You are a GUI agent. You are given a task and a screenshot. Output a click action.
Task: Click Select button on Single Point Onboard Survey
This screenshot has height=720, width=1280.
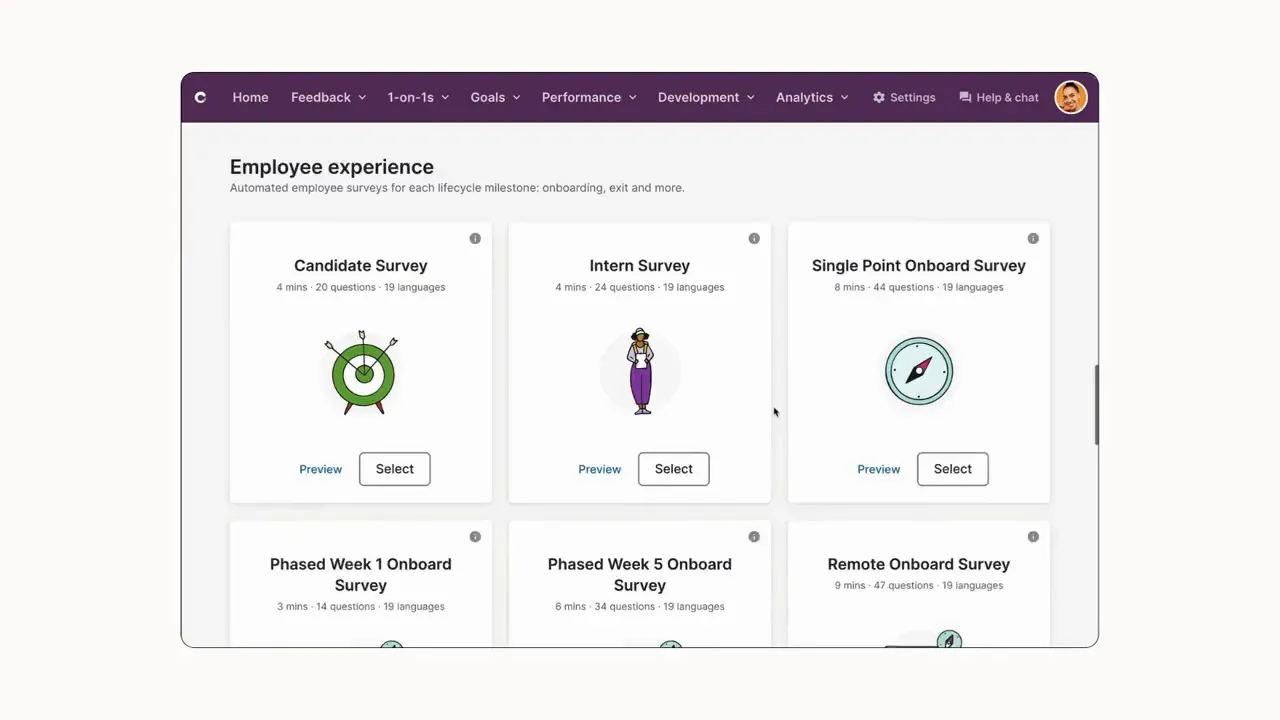pyautogui.click(x=952, y=469)
